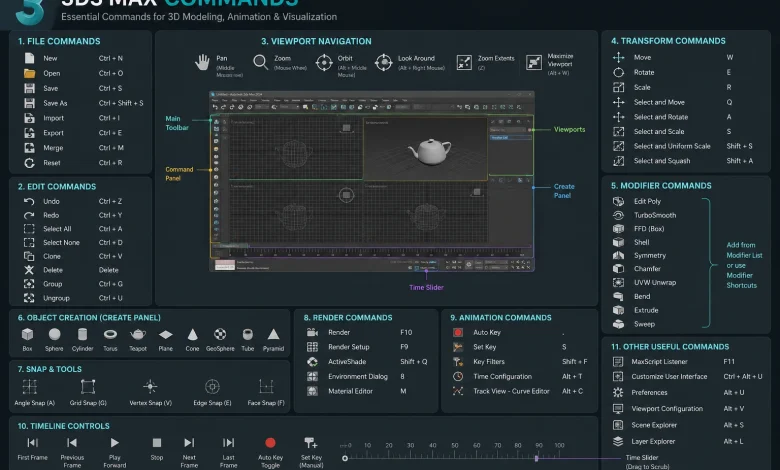
Task: Click the Vertex Snap icon
Action: coord(150,386)
